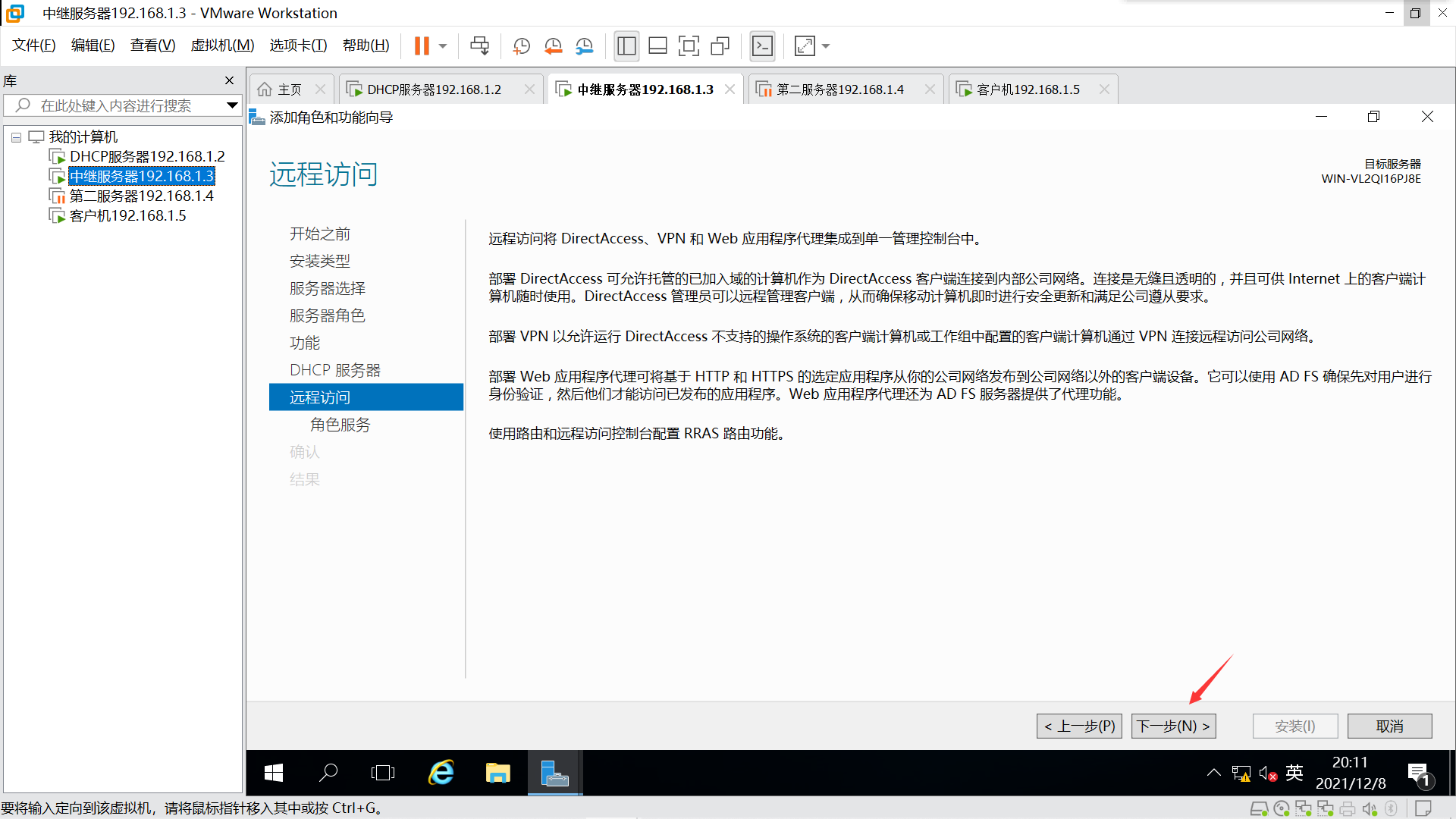The width and height of the screenshot is (1456, 819).
Task: Click send Ctrl+Alt+Del toolbar icon
Action: (479, 46)
